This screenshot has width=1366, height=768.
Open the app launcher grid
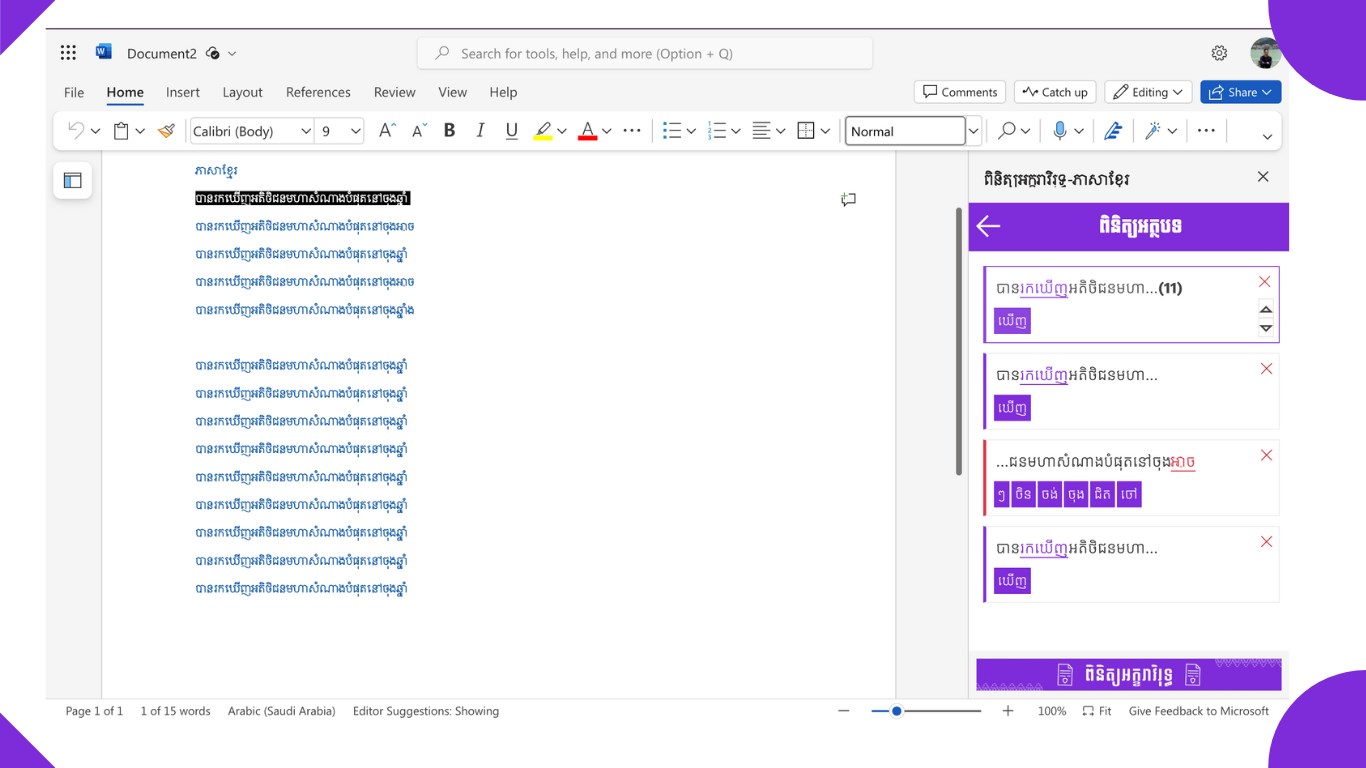68,53
